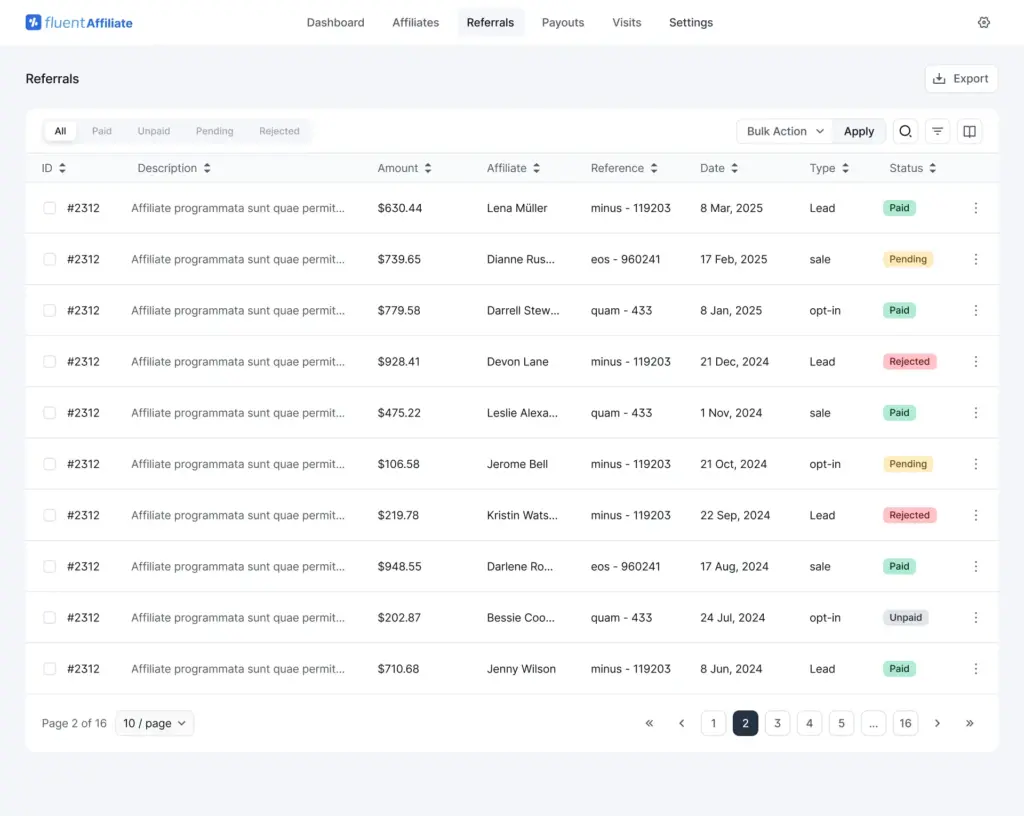The width and height of the screenshot is (1024, 816).
Task: Go to previous page arrow
Action: pos(681,723)
